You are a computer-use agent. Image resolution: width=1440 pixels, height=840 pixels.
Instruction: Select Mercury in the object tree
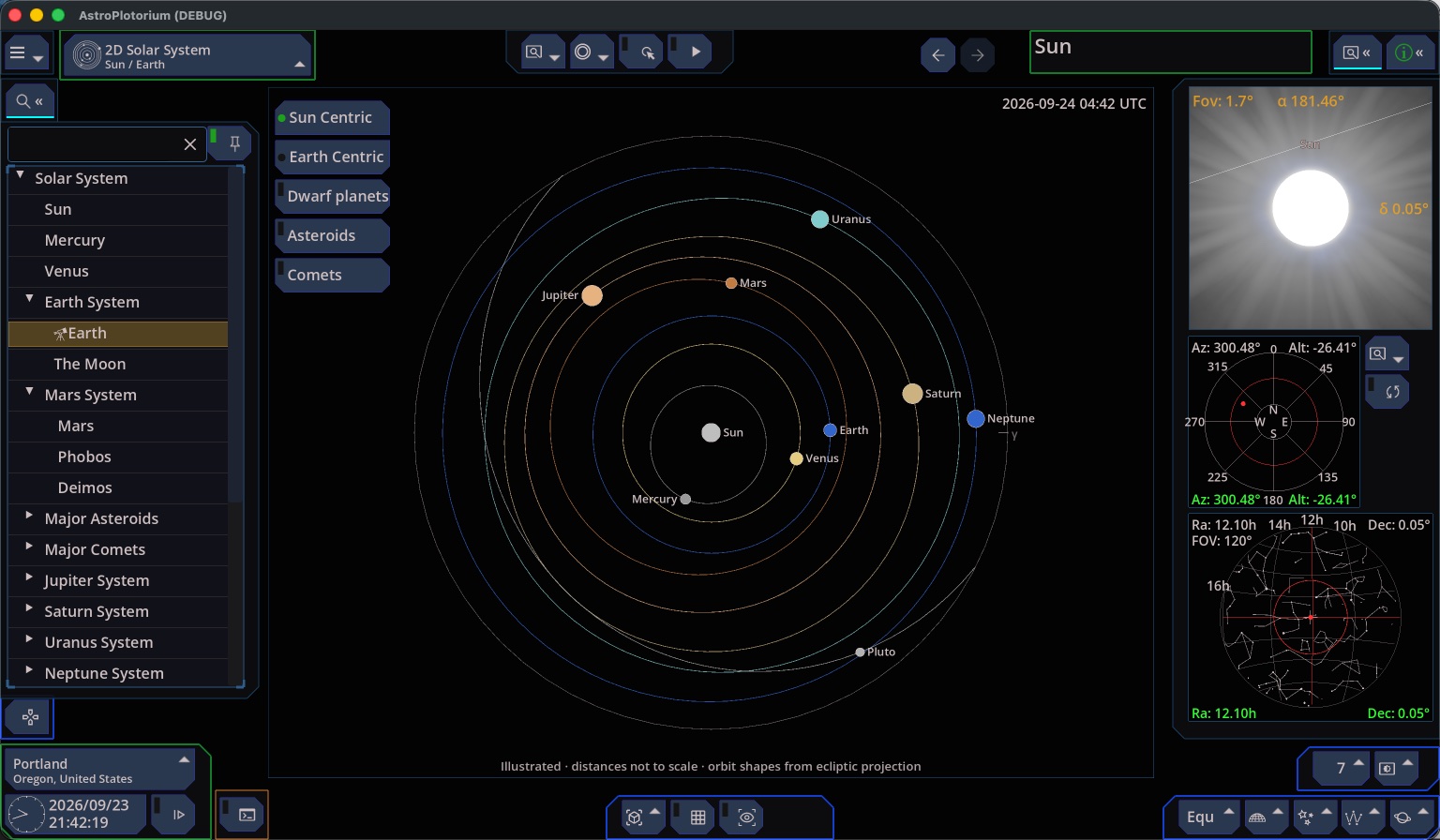coord(117,241)
